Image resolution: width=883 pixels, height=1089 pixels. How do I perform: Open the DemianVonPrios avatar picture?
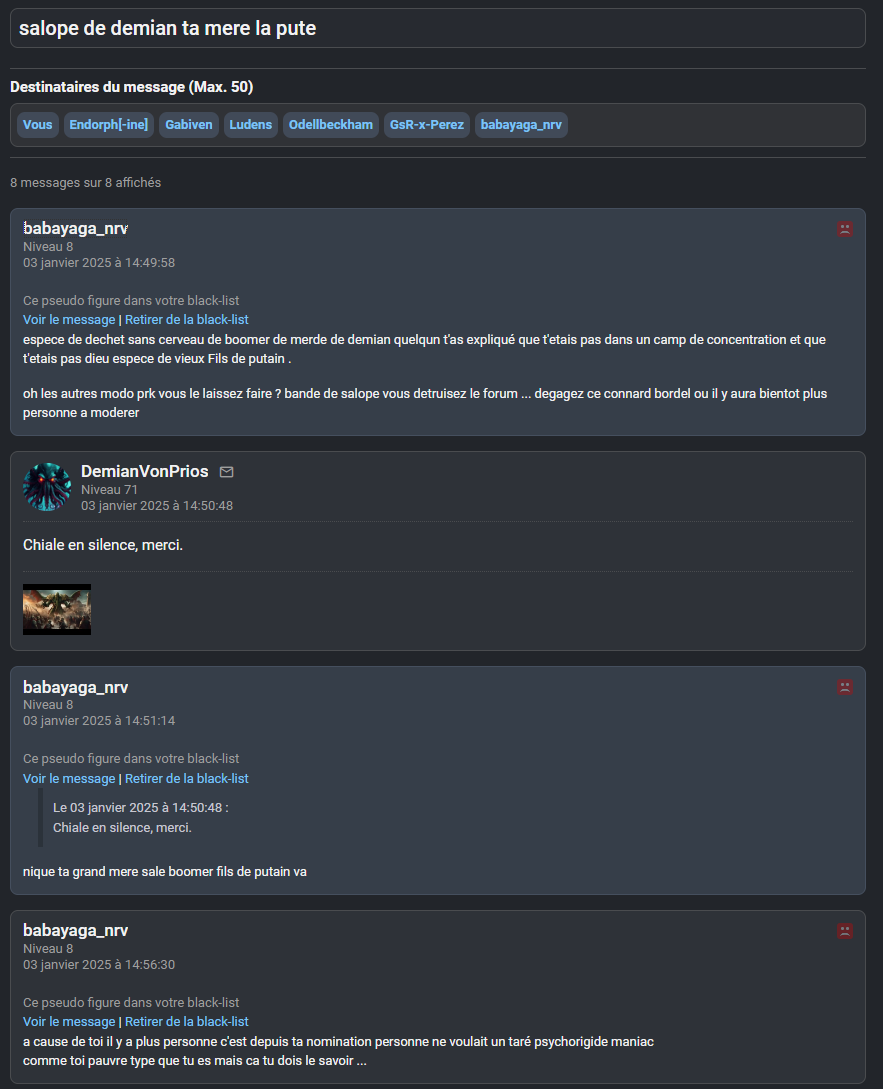47,487
